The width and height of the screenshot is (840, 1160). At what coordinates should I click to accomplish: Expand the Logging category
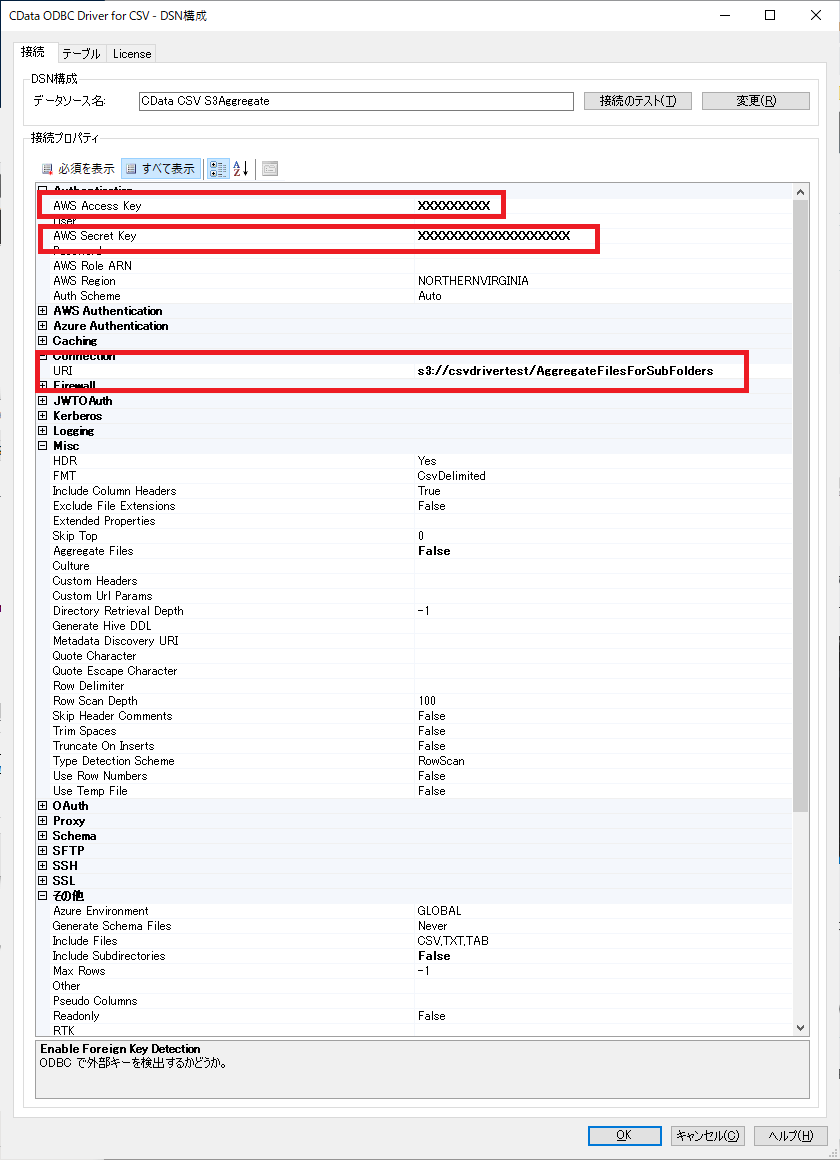click(43, 431)
